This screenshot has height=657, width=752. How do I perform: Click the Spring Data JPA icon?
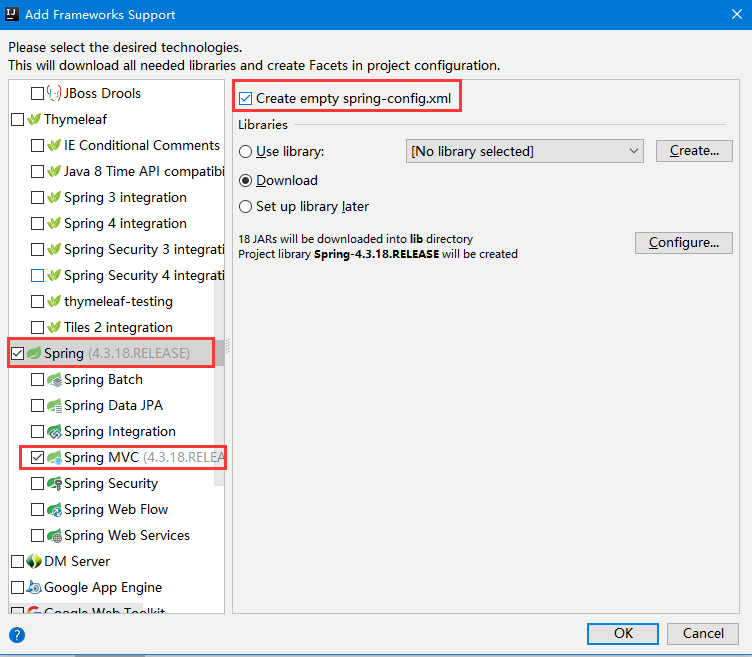(54, 405)
